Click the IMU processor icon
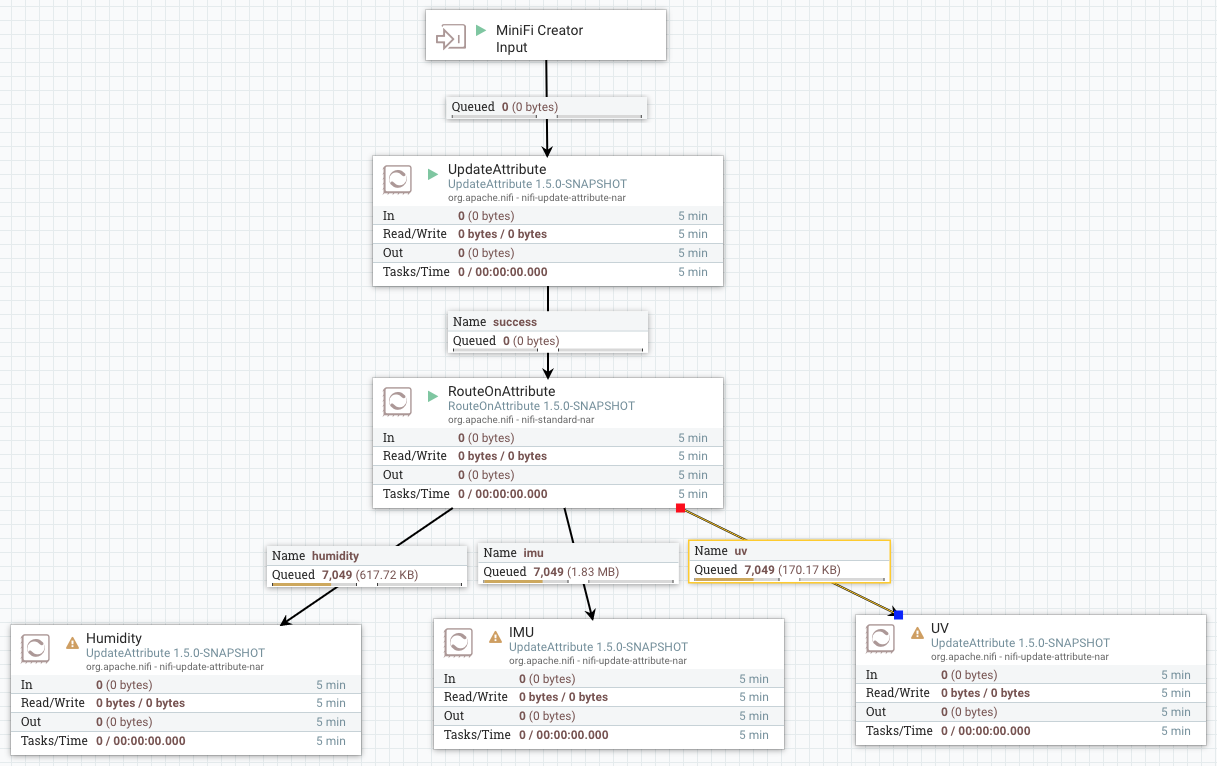Image resolution: width=1217 pixels, height=766 pixels. 459,642
